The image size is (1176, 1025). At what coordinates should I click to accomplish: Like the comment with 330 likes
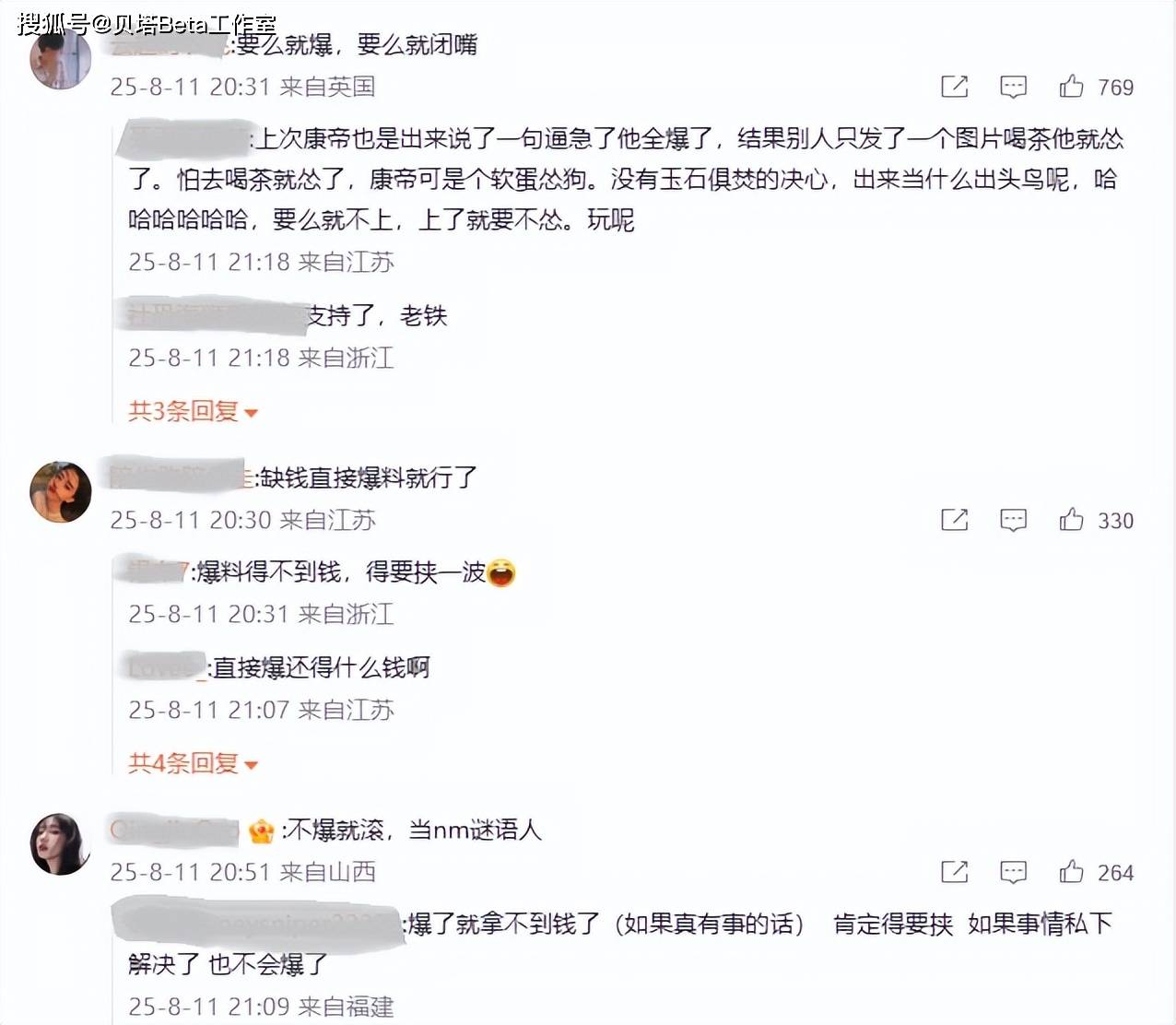(x=1072, y=520)
